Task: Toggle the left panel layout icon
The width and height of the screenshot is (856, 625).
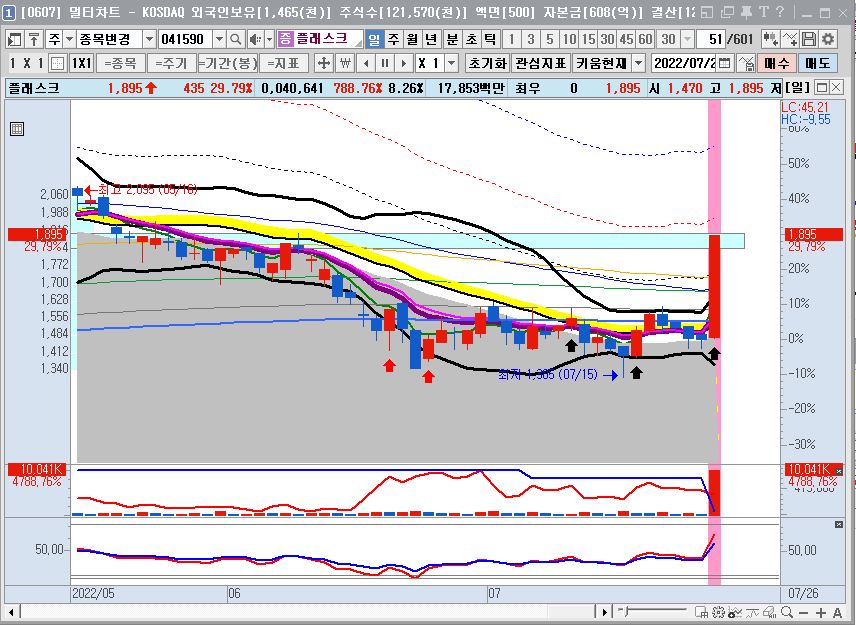Action: click(14, 39)
